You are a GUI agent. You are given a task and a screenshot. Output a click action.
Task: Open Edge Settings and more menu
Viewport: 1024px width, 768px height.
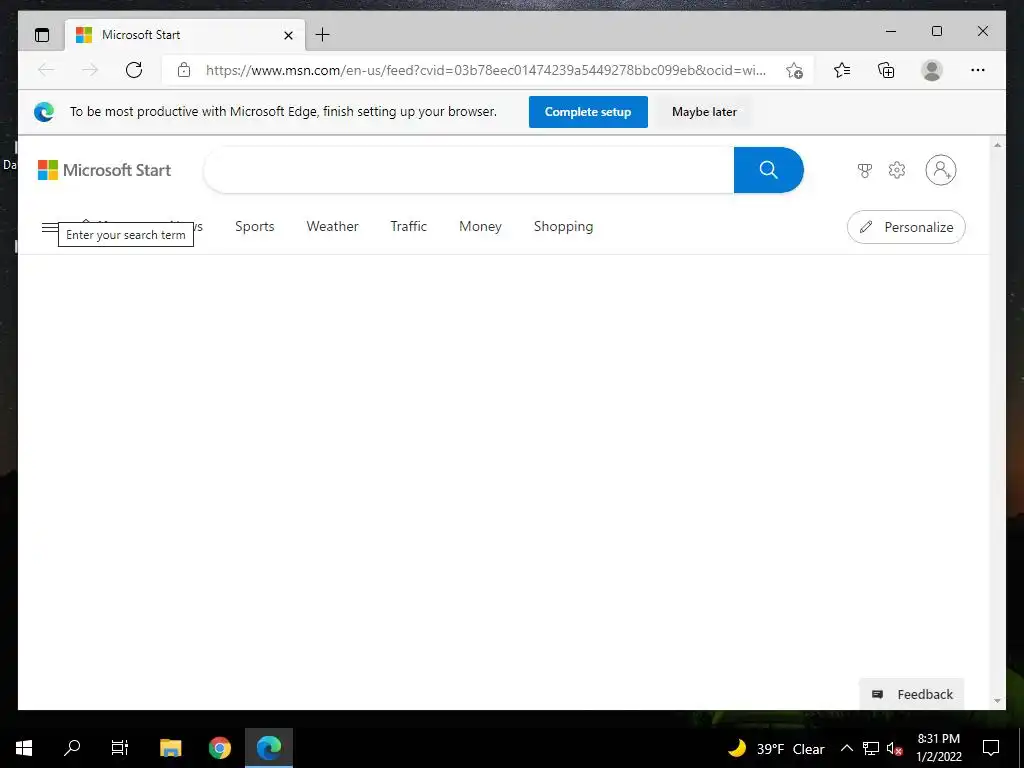point(978,70)
